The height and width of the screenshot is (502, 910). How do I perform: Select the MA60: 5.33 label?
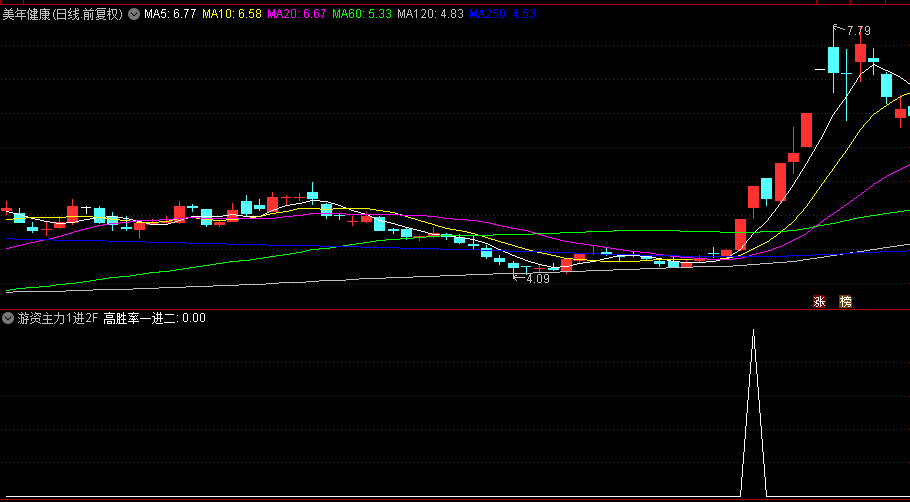362,15
